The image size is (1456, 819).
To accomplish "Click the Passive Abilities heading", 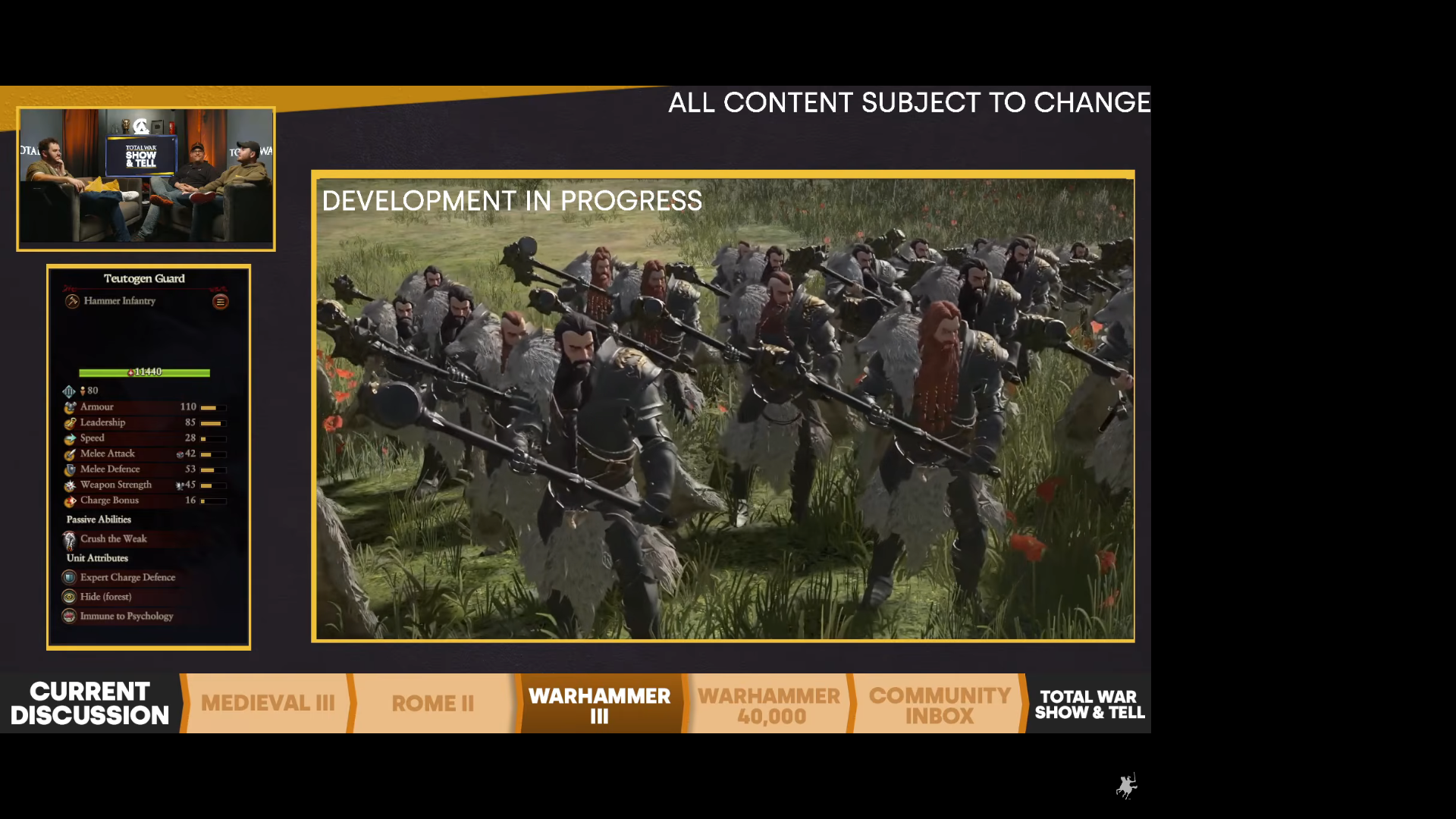I will (99, 519).
